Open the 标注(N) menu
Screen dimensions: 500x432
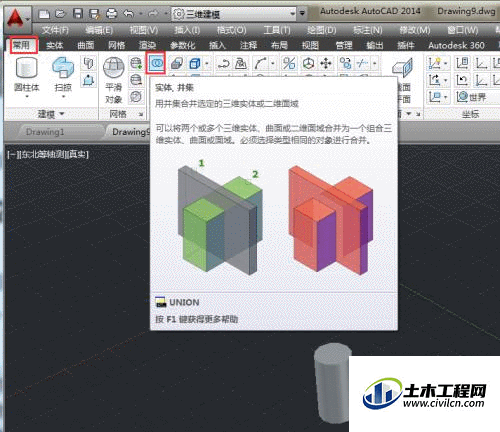368,30
